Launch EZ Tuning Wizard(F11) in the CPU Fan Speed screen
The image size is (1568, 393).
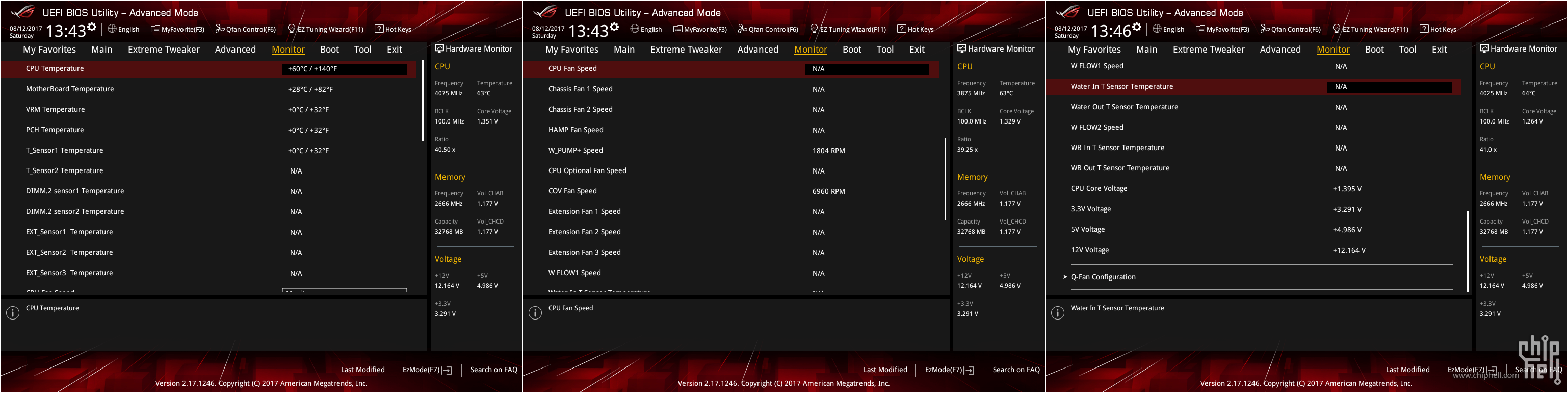click(848, 29)
